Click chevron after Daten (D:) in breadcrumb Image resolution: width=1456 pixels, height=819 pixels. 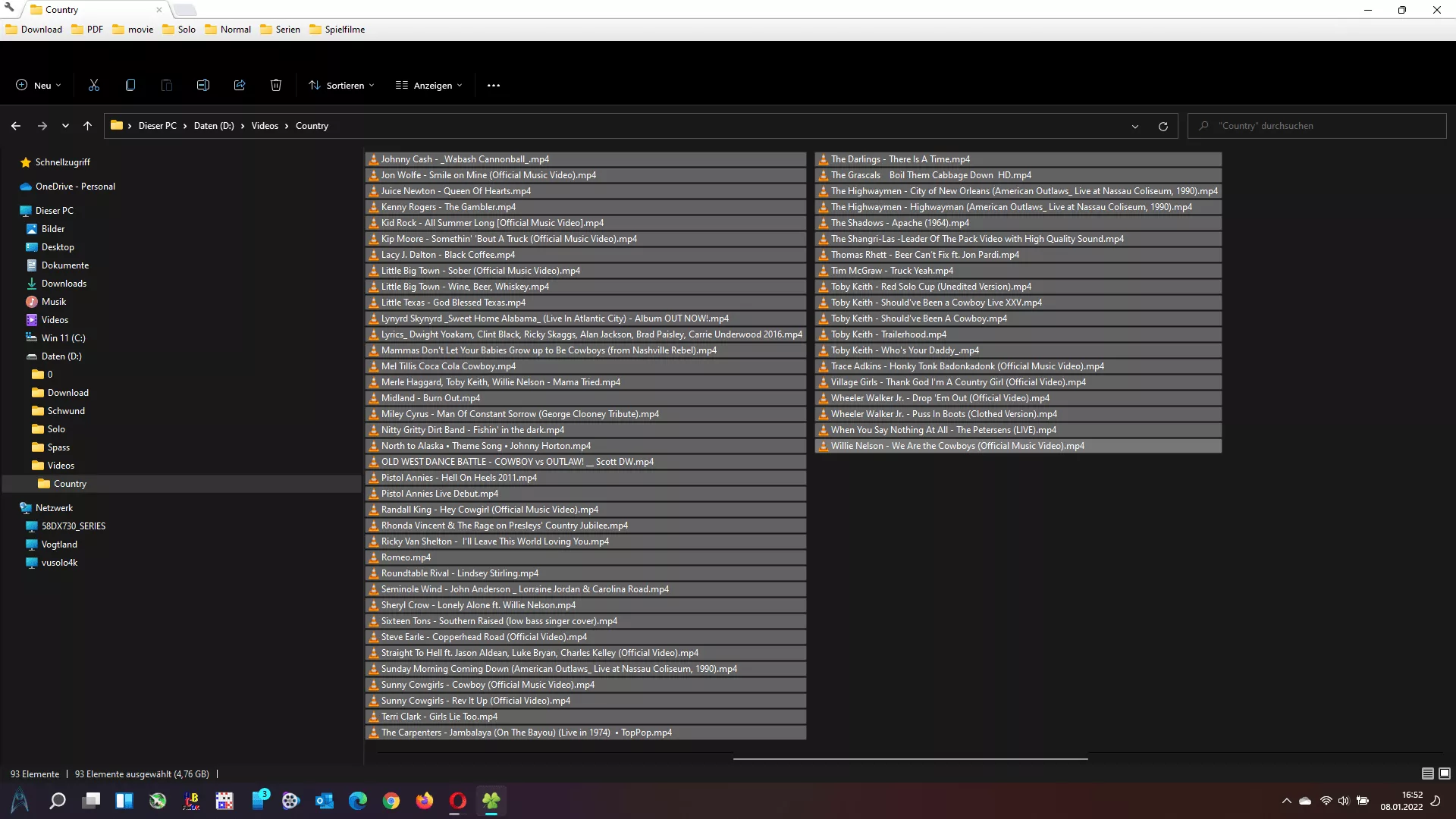point(243,126)
